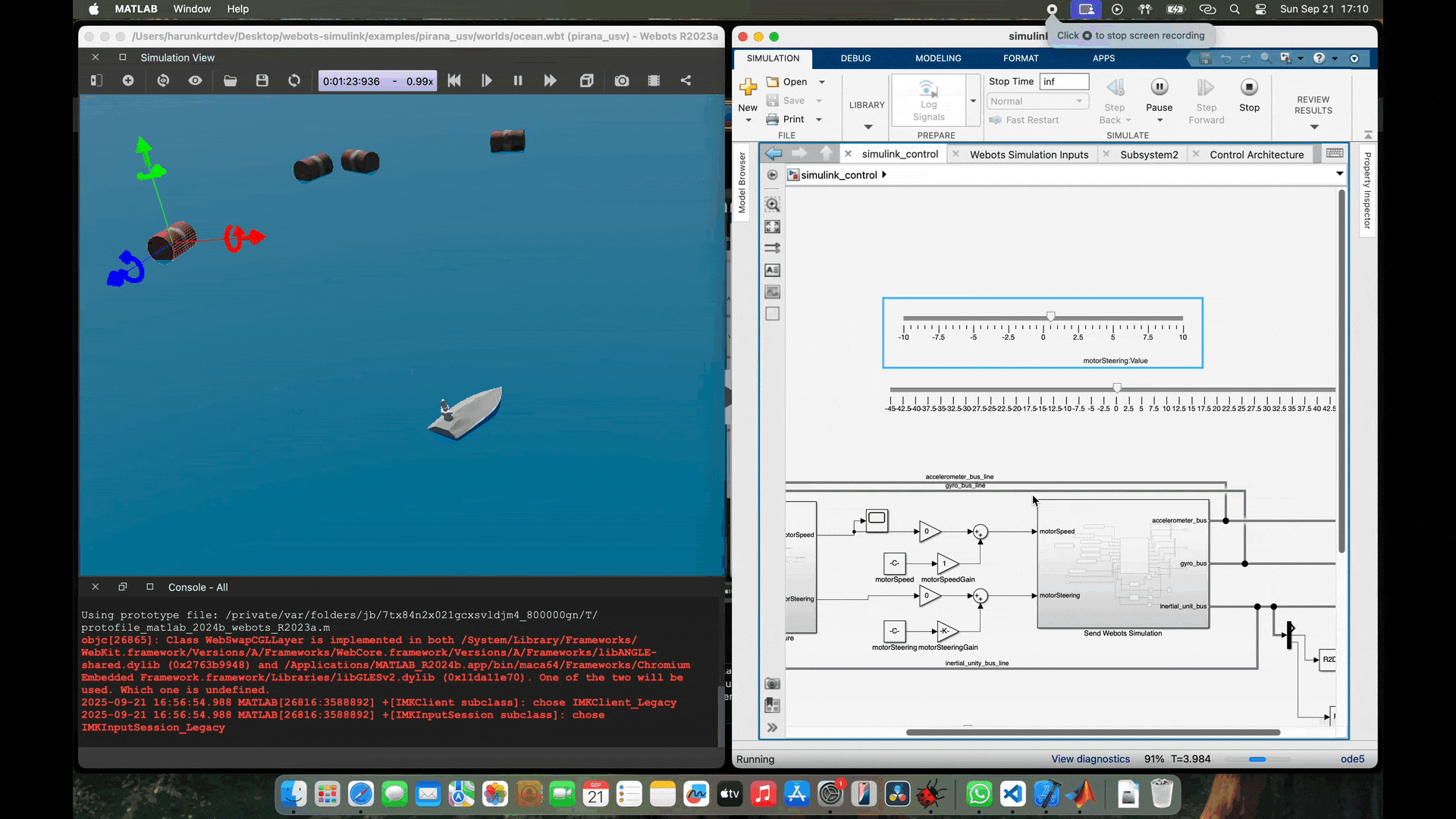Image resolution: width=1456 pixels, height=819 pixels.
Task: Click Webots fast-forward simulation icon
Action: pos(551,80)
